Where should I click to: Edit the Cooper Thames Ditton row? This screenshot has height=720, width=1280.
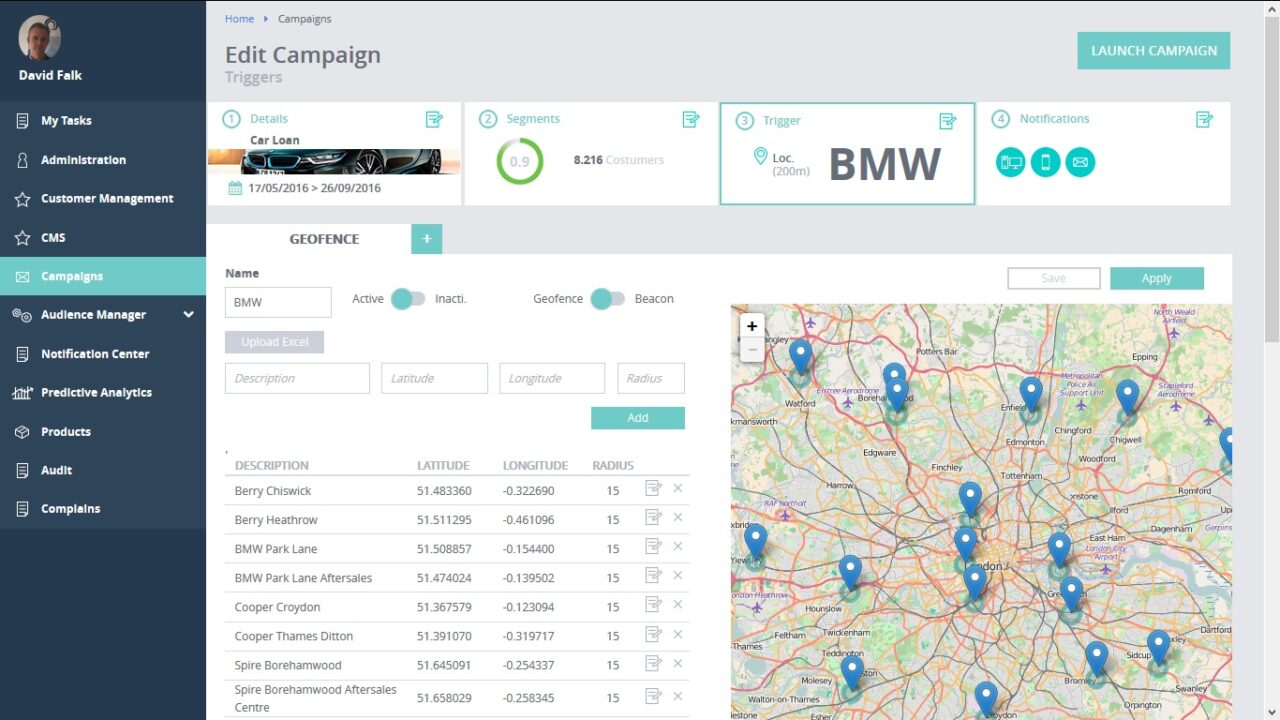[654, 634]
